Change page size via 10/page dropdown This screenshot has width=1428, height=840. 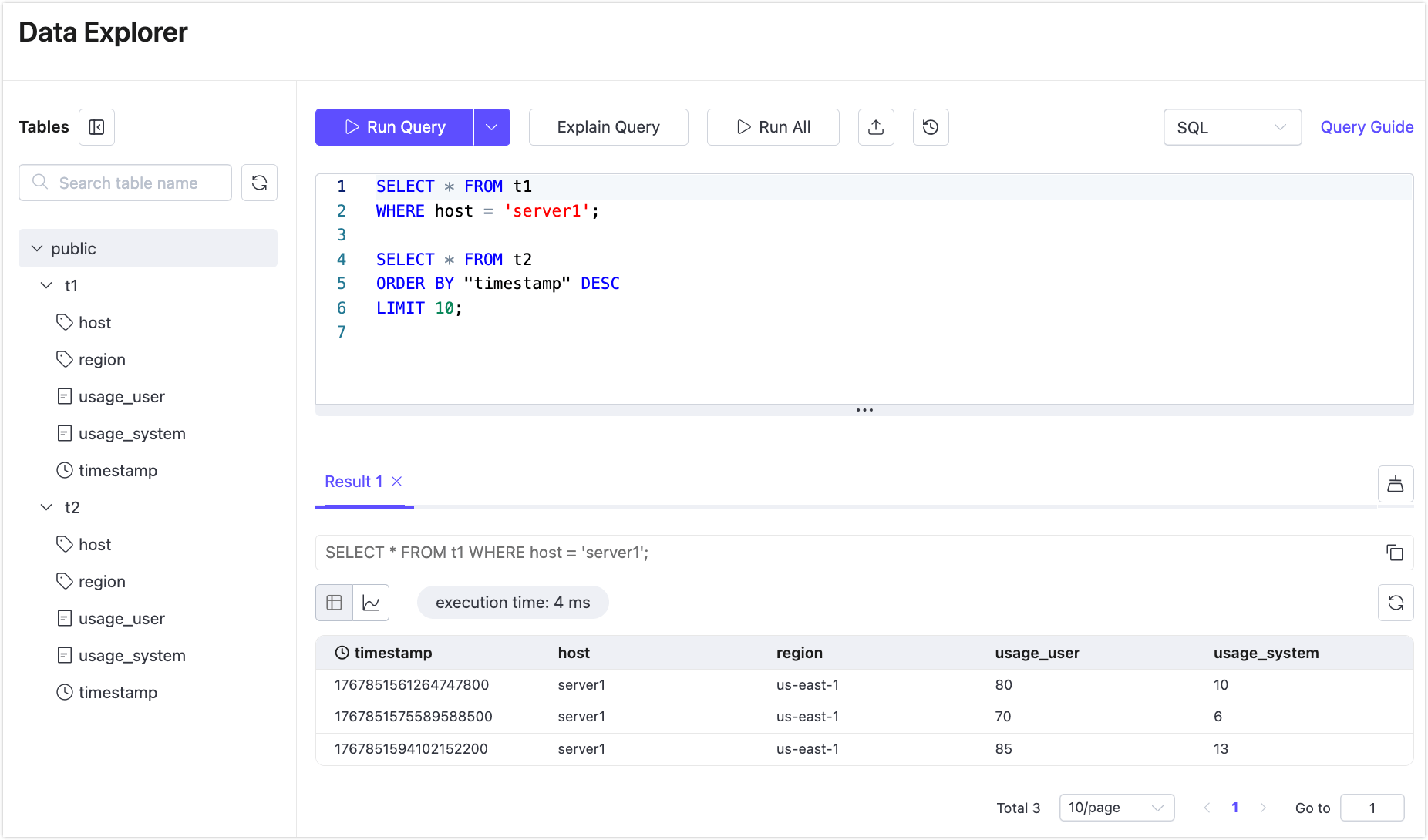click(1116, 808)
